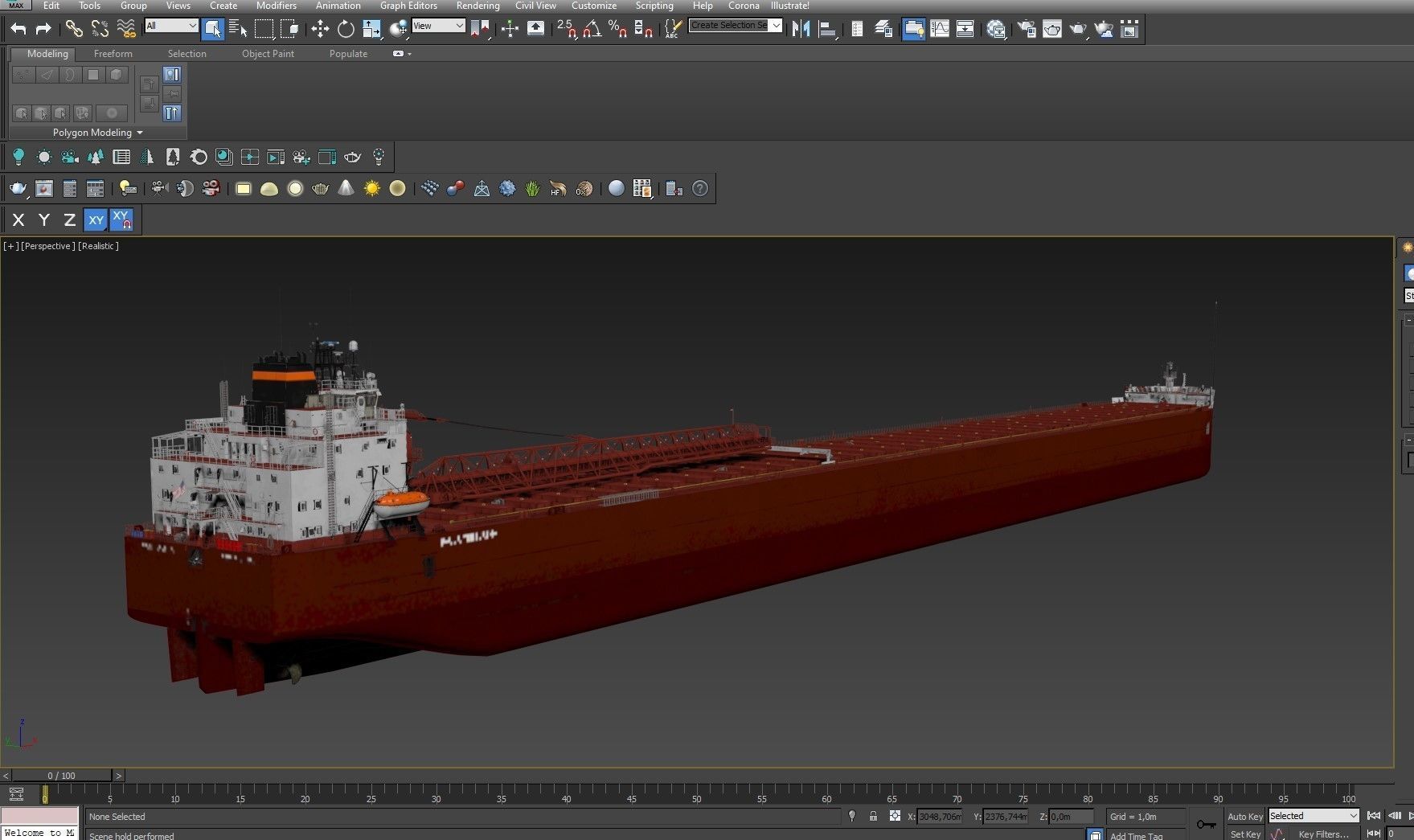This screenshot has height=840, width=1414.
Task: Restrict transform to the Z axis
Action: point(70,219)
